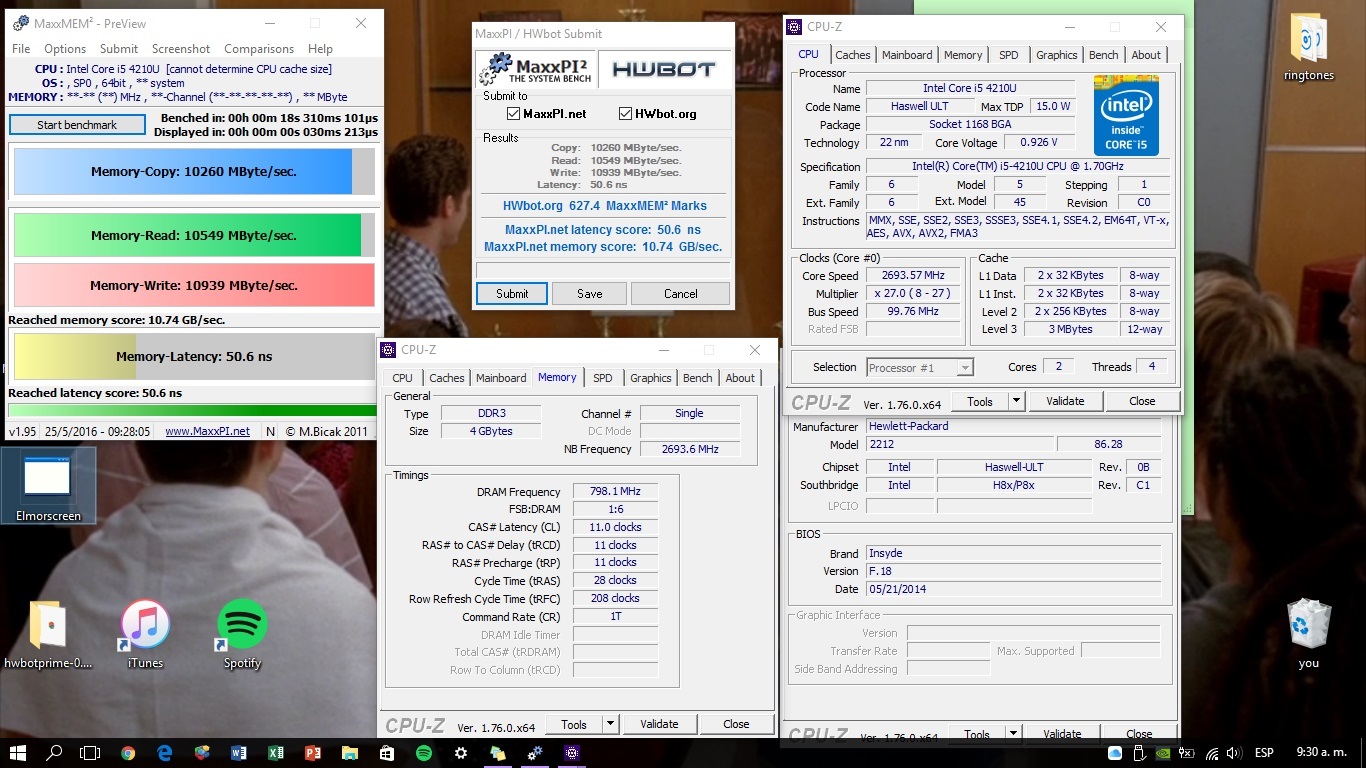Screen dimensions: 1366x768
Task: Expand Tools dropdown arrow in CPU tab CPU-Z window
Action: [1016, 401]
